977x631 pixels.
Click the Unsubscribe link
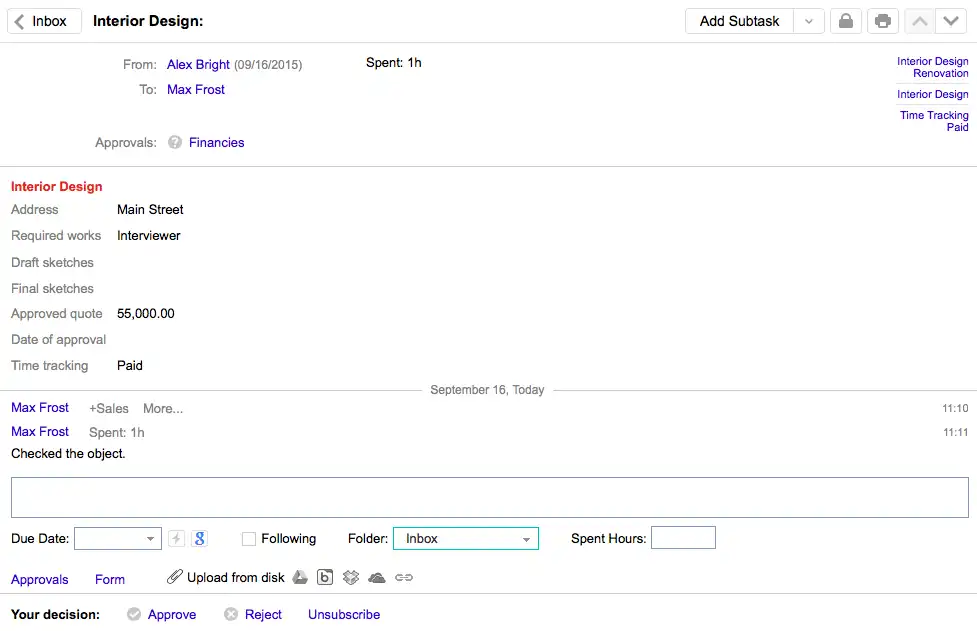click(x=344, y=614)
